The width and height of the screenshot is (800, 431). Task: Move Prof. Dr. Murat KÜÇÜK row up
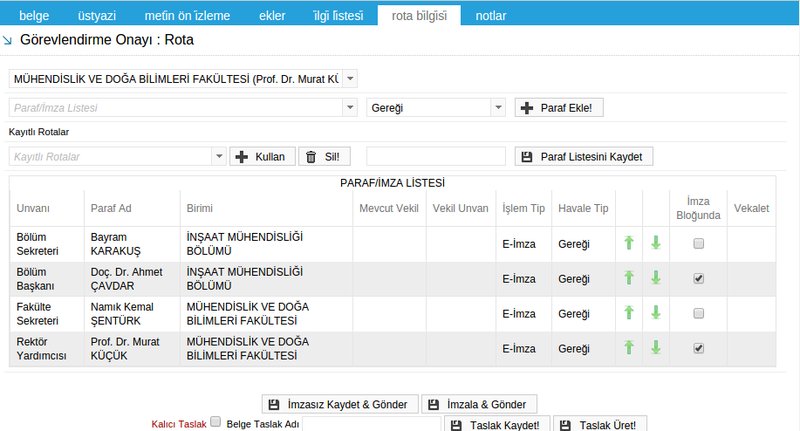point(629,348)
